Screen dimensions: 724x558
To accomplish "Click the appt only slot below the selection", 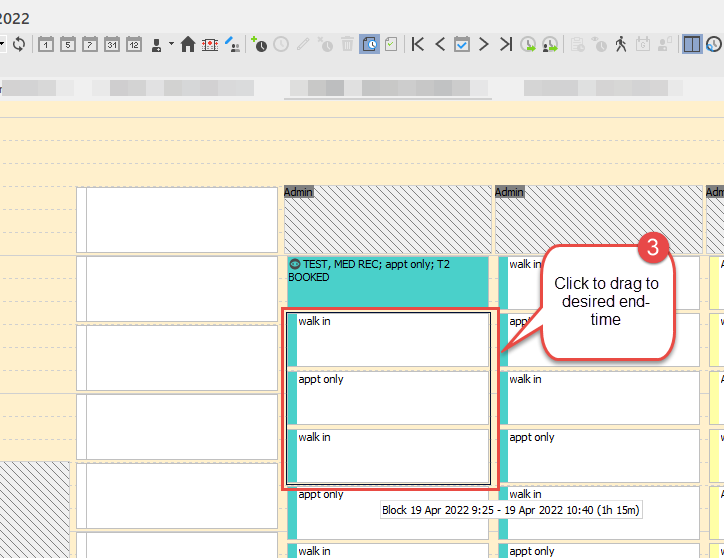I will (388, 514).
